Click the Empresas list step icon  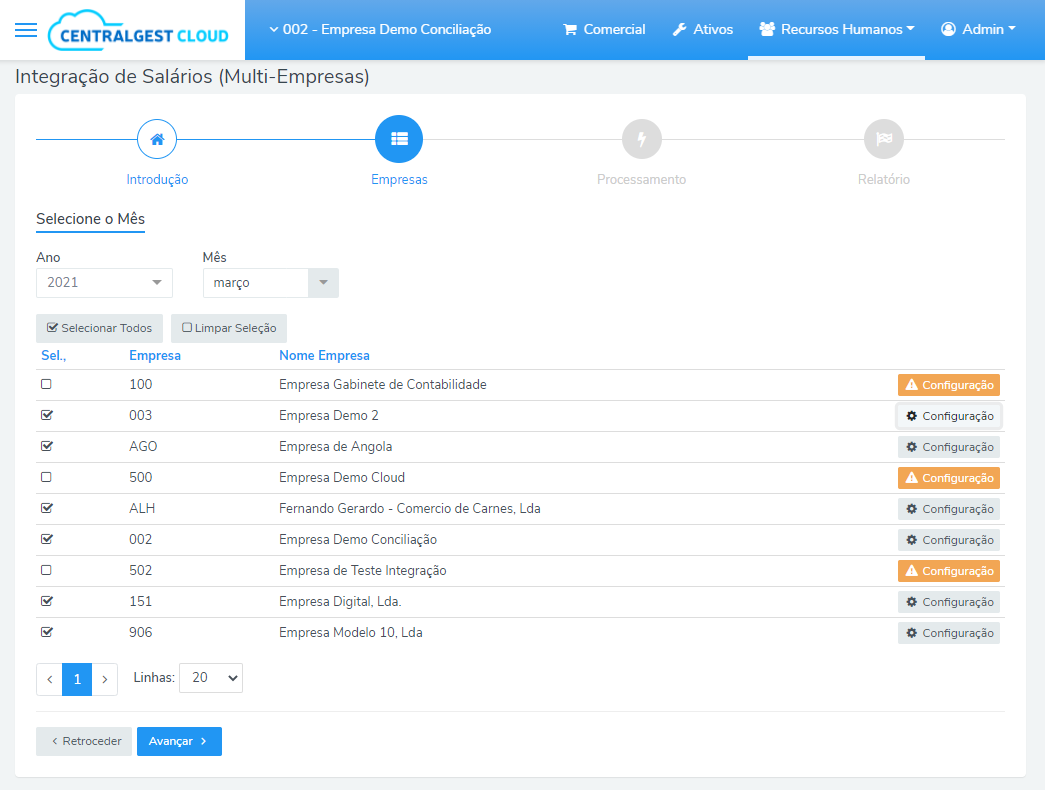click(399, 139)
